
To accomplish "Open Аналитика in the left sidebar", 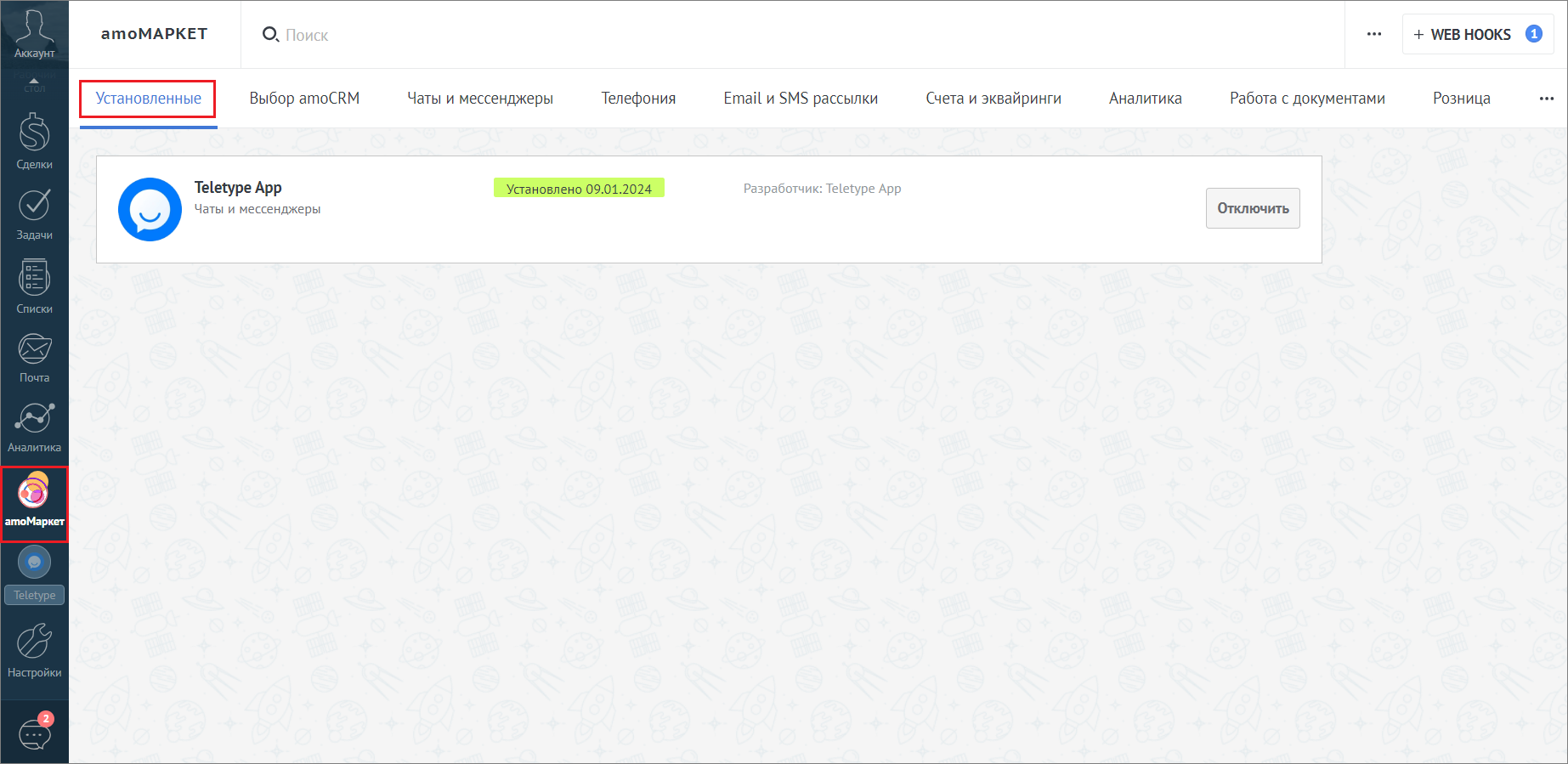I will point(34,428).
